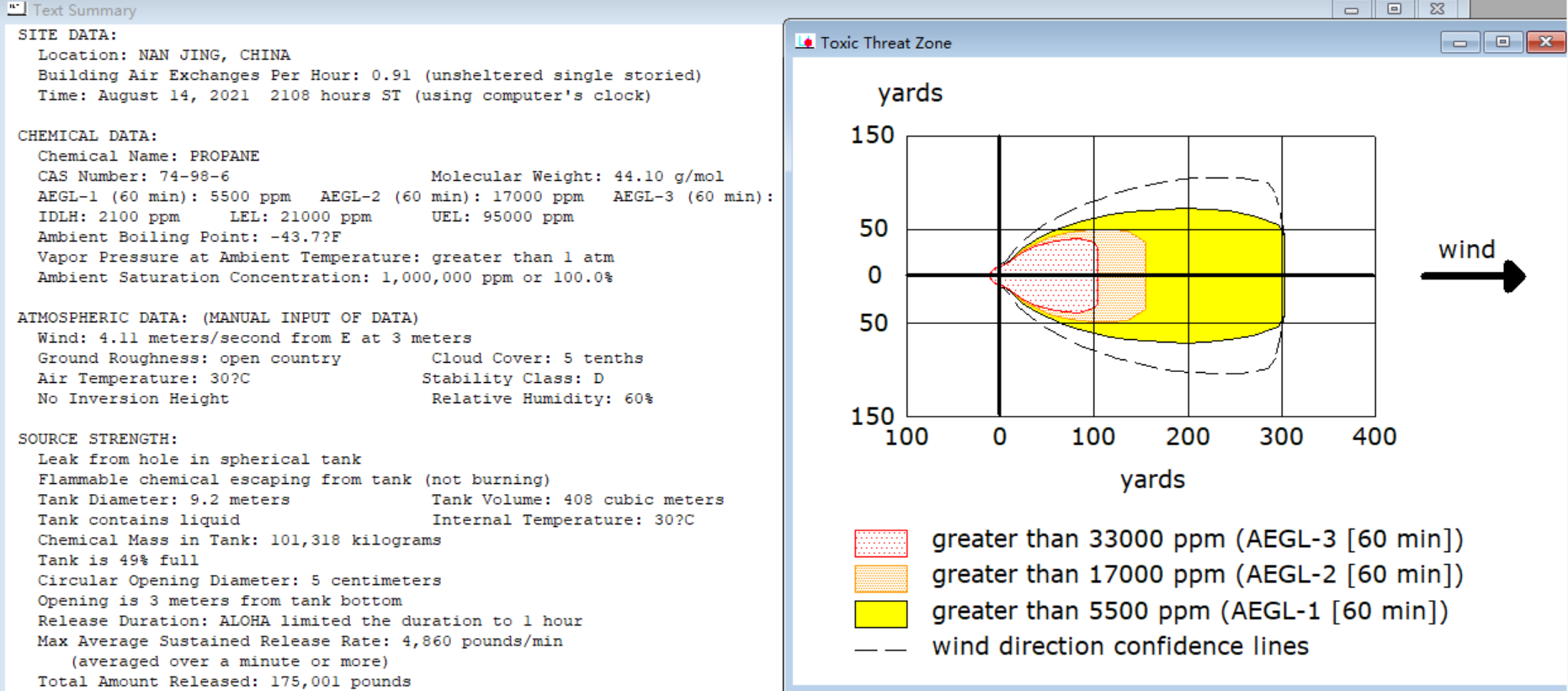Click the 'greater than 33000 ppm' legend label
The height and width of the screenshot is (691, 1568).
click(1197, 540)
